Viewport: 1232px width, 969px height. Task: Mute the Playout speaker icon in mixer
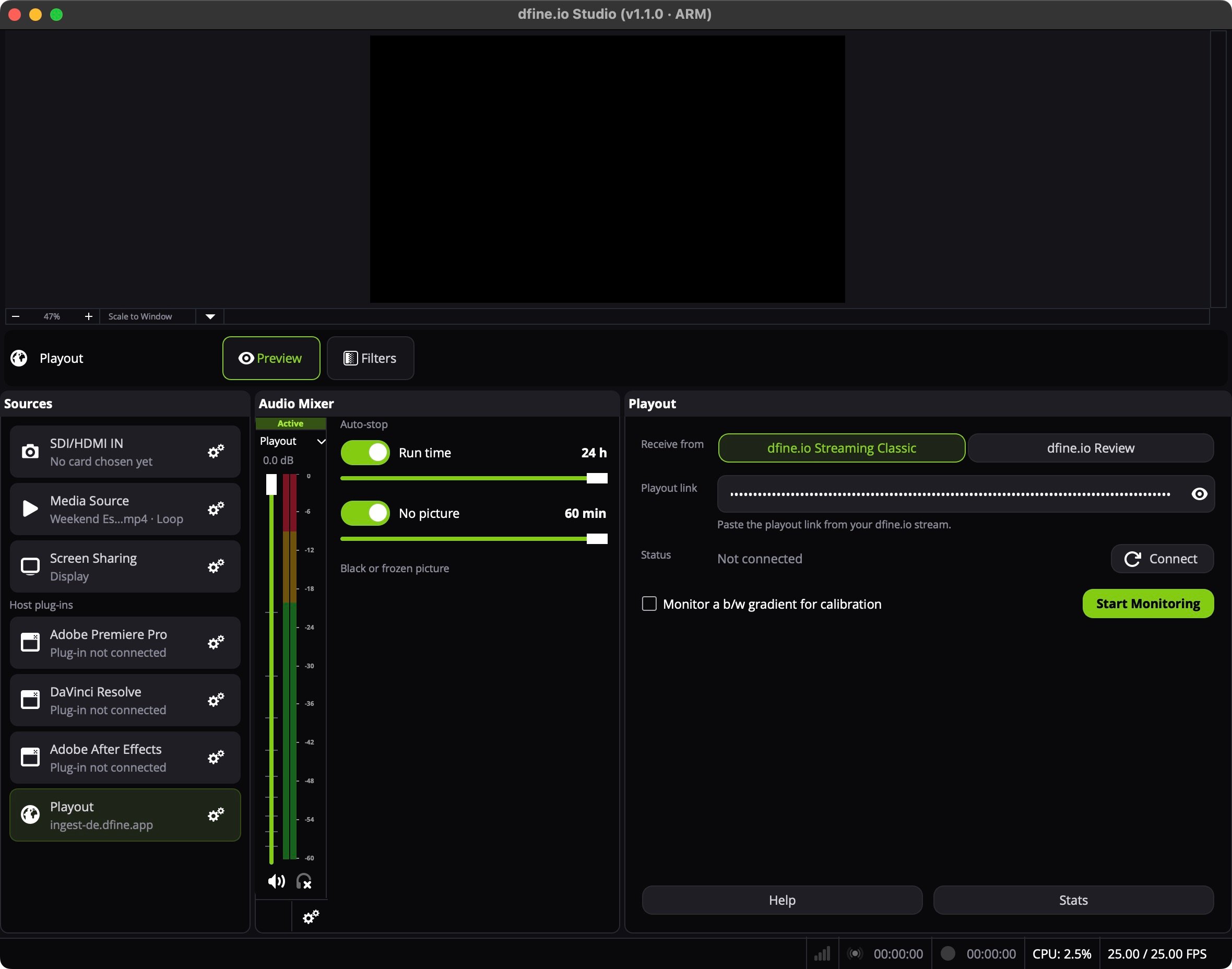[x=276, y=881]
